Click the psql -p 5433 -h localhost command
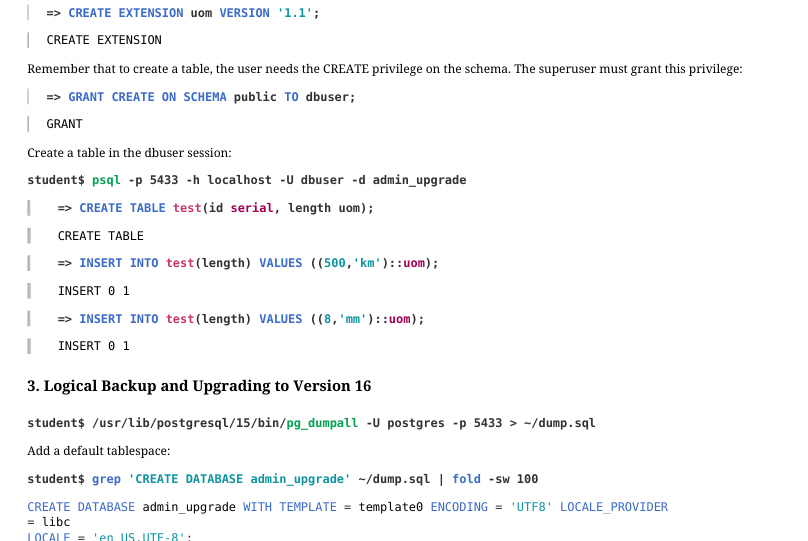The width and height of the screenshot is (808, 541). (x=247, y=180)
